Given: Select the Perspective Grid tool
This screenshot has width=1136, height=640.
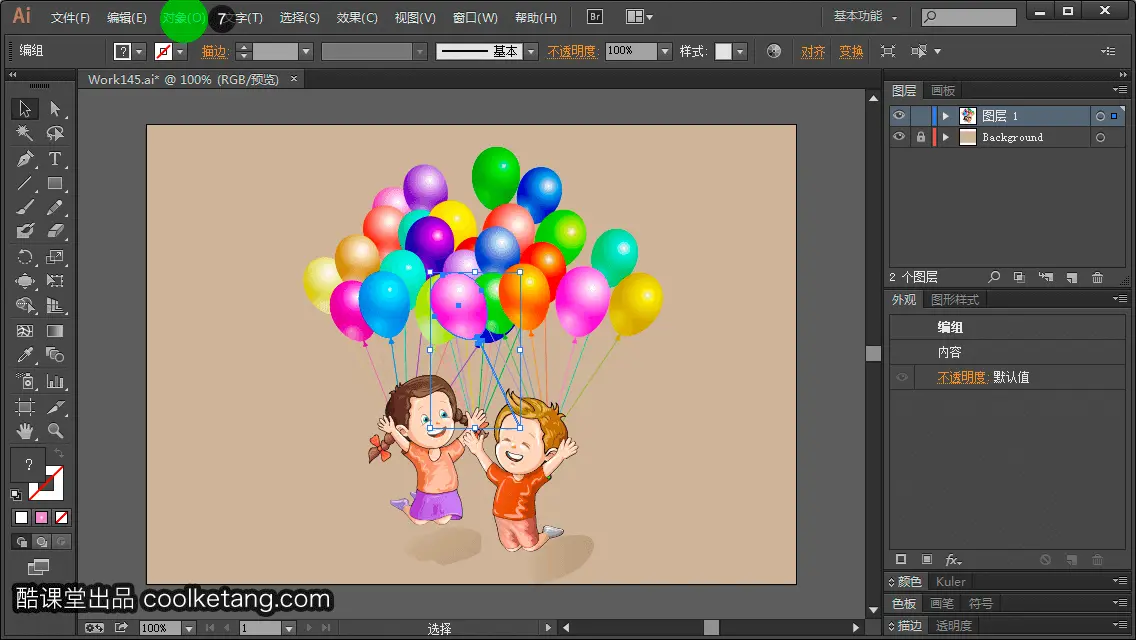Looking at the screenshot, I should 55,306.
